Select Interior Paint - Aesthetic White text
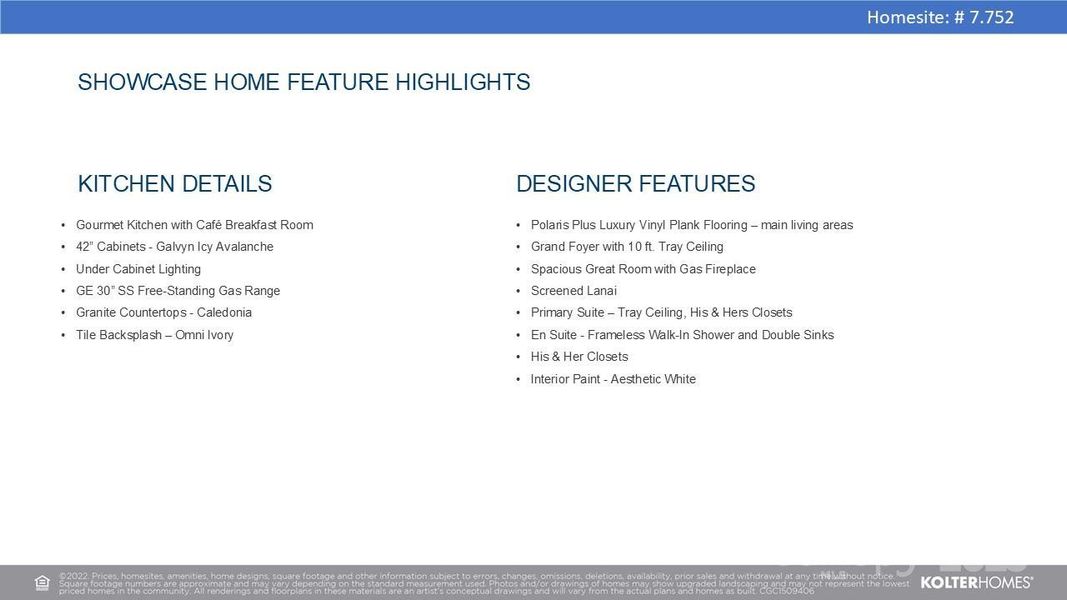The image size is (1067, 600). tap(613, 379)
